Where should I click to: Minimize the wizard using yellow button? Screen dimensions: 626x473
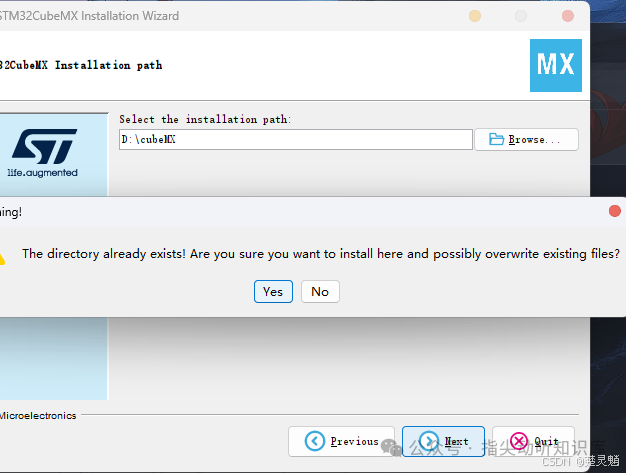(x=475, y=16)
